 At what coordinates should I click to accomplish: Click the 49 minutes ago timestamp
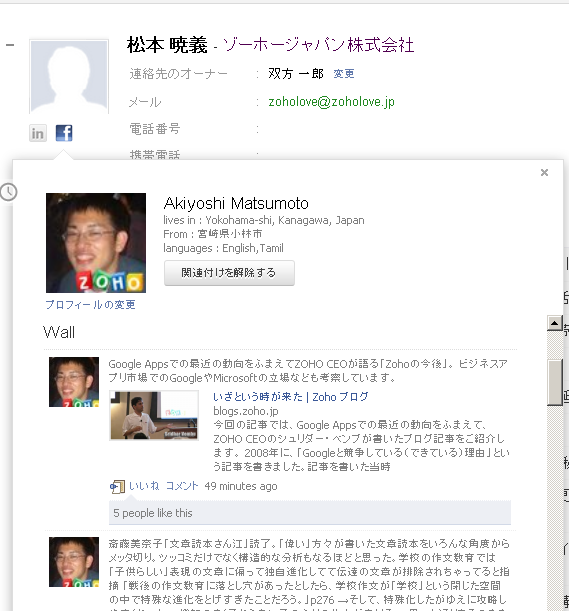point(241,486)
